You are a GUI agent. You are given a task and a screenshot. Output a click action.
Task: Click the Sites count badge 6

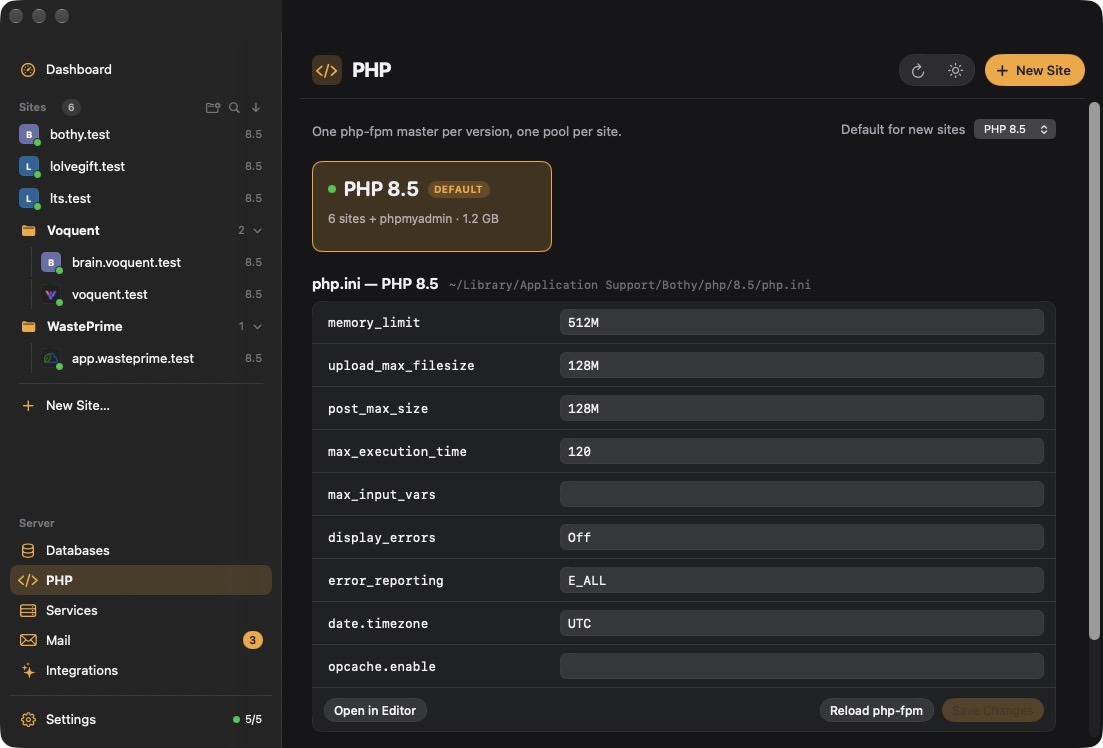71,108
